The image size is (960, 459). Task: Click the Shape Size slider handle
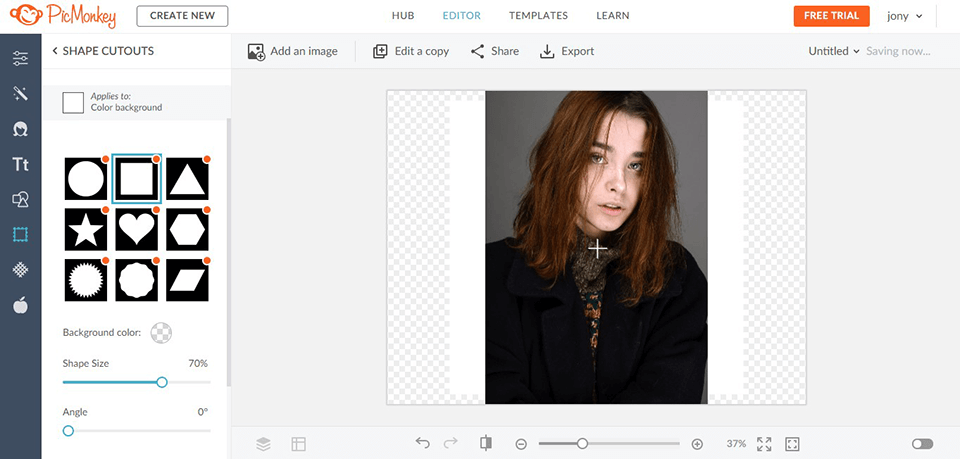[x=162, y=382]
